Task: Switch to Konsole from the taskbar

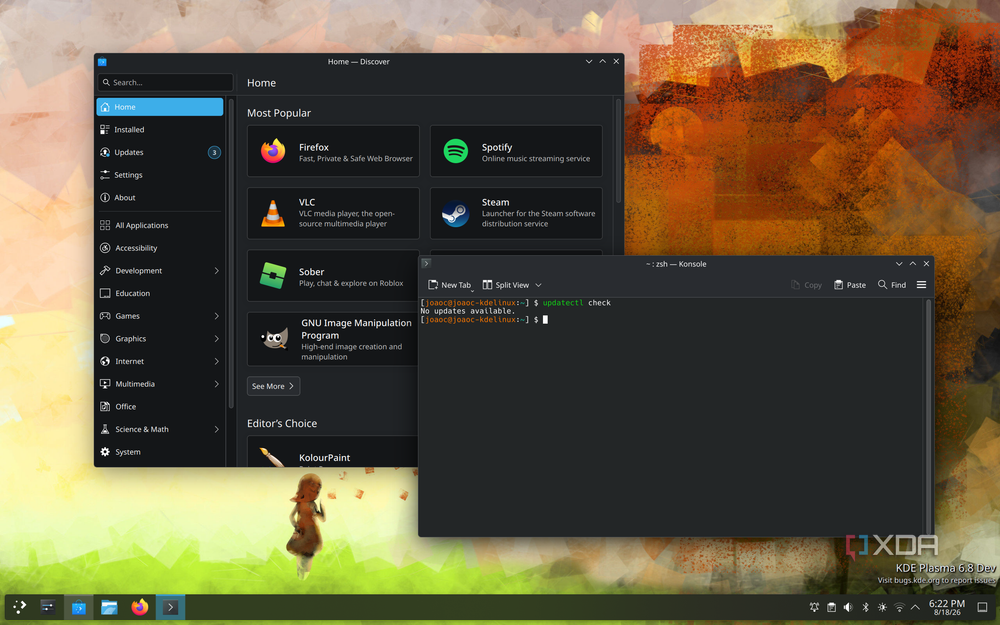Action: (x=170, y=607)
